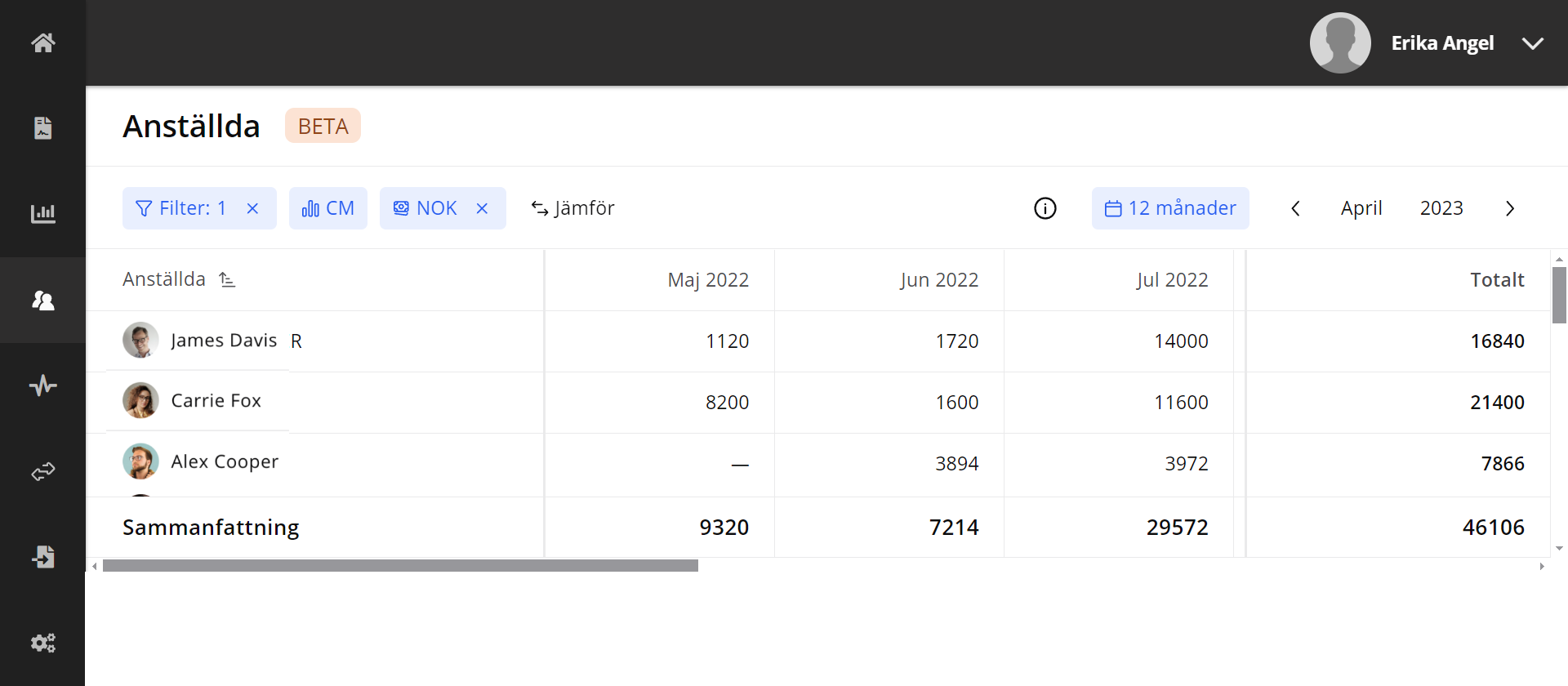
Task: Clear the active filter with its X
Action: tap(252, 208)
